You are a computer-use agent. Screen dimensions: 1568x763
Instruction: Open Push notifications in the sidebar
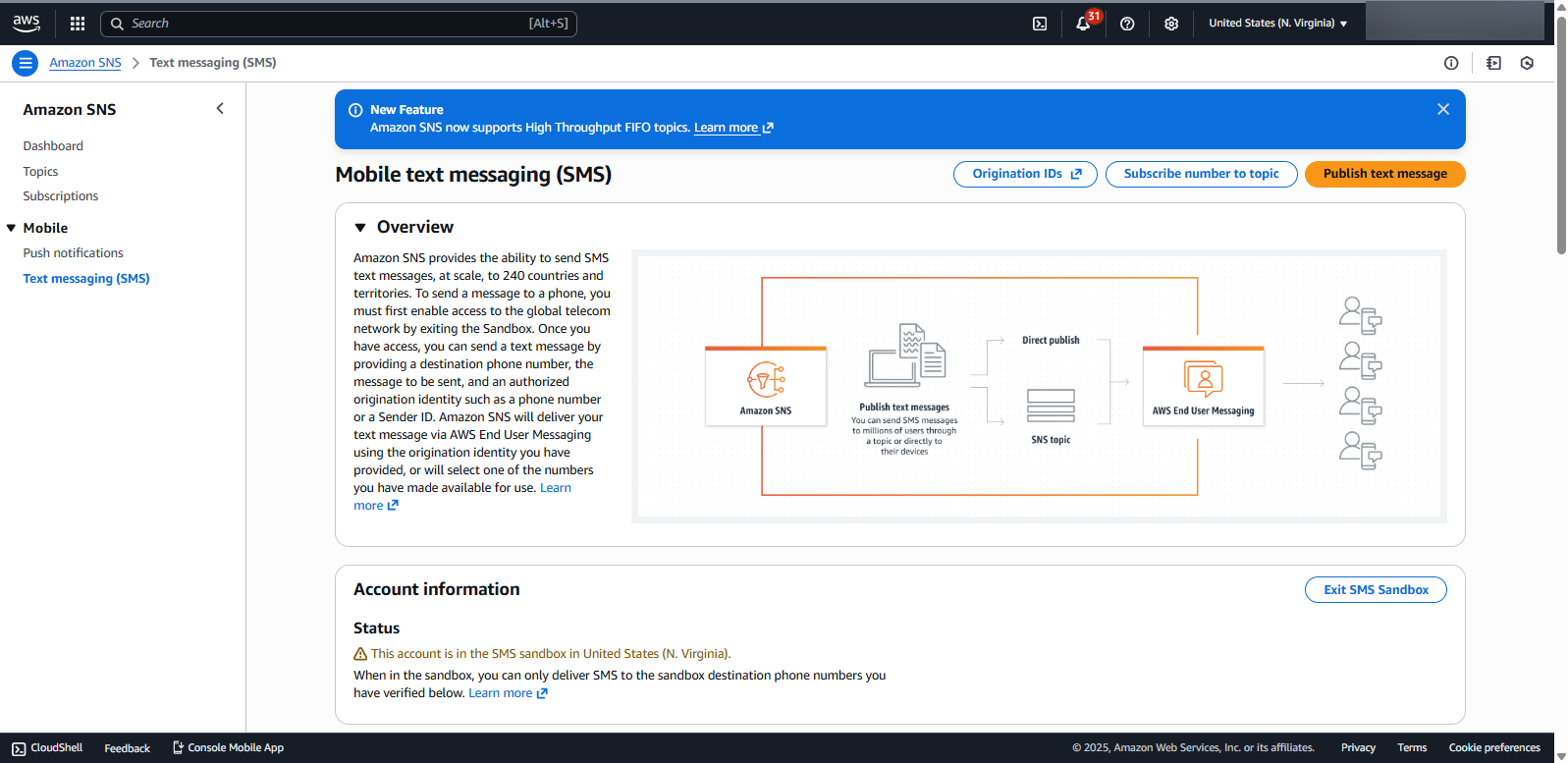(x=74, y=253)
